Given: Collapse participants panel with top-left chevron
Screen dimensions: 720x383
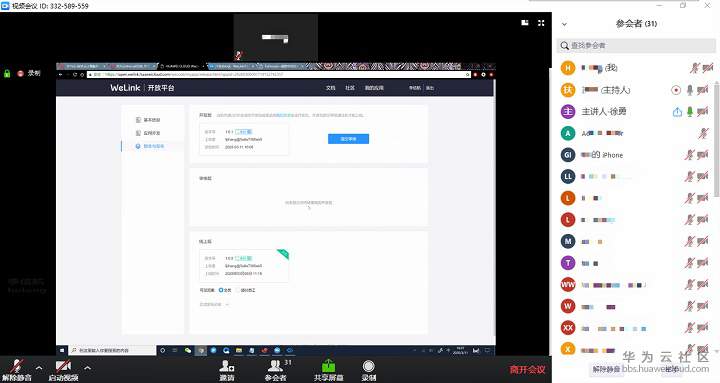Looking at the screenshot, I should pos(564,24).
